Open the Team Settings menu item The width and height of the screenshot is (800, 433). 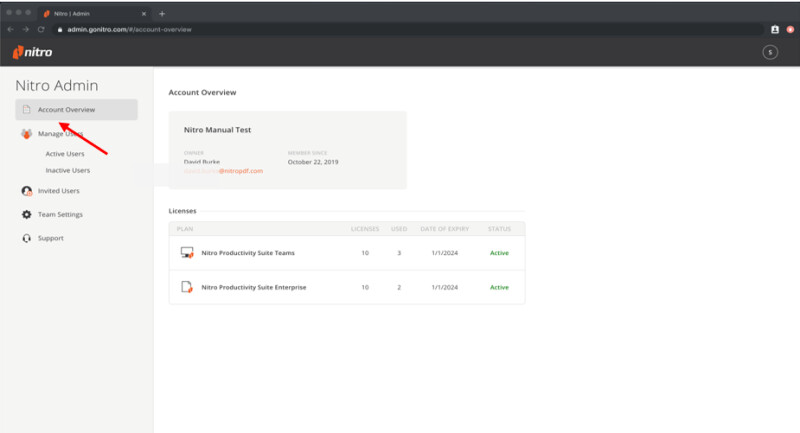pyautogui.click(x=60, y=215)
